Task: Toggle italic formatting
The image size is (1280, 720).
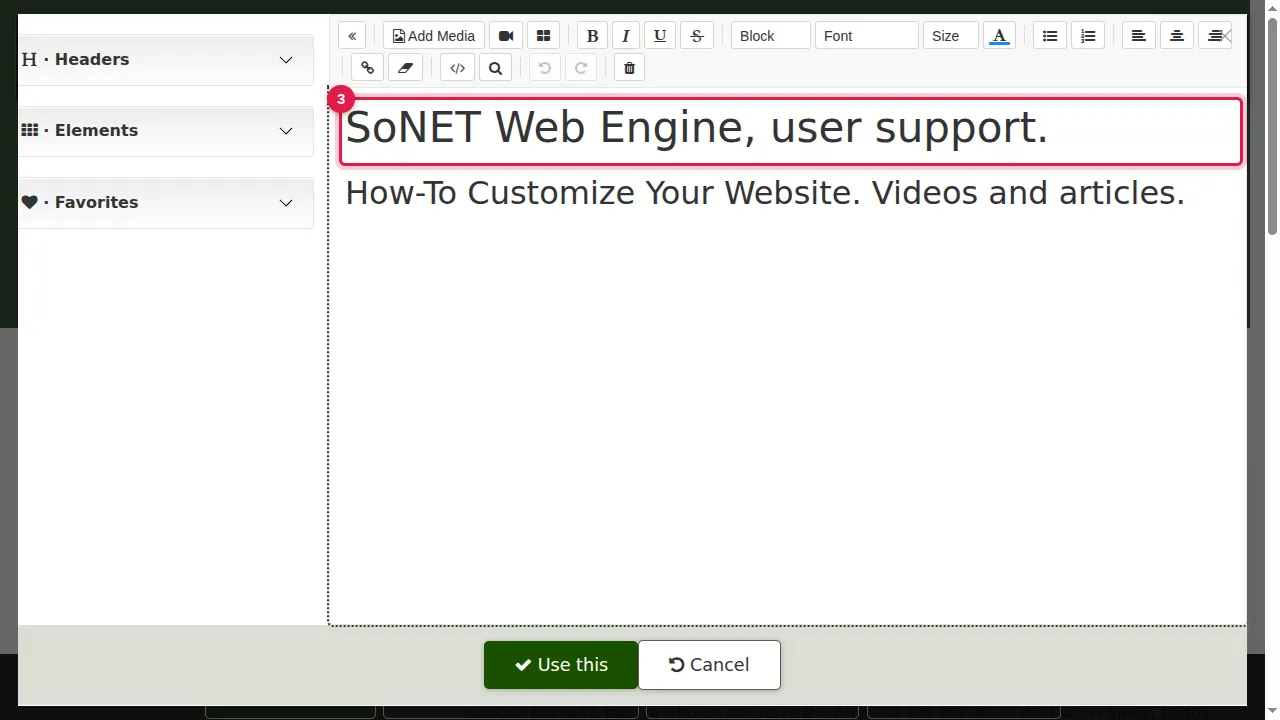Action: (x=626, y=36)
